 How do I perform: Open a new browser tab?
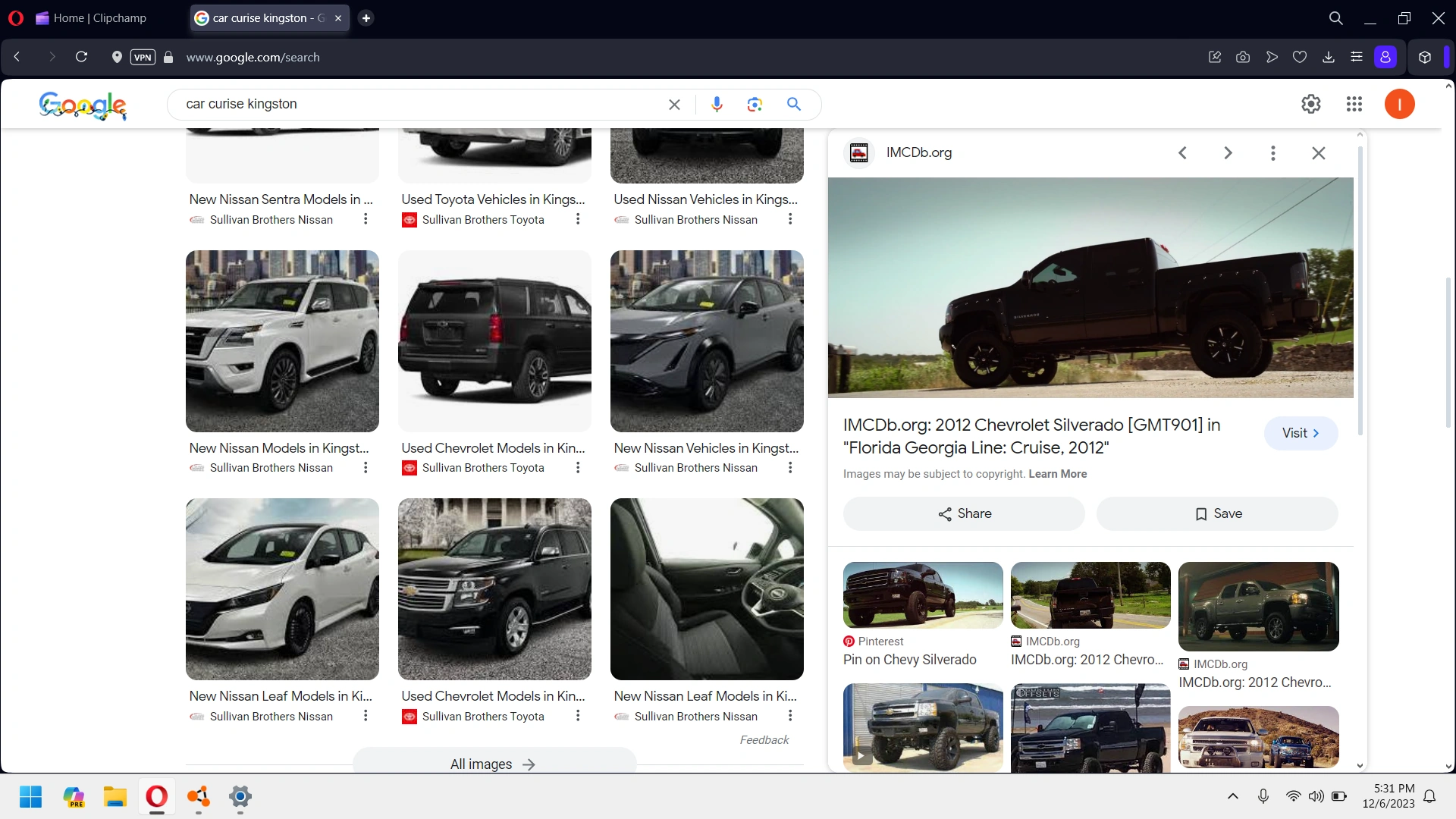(x=366, y=17)
